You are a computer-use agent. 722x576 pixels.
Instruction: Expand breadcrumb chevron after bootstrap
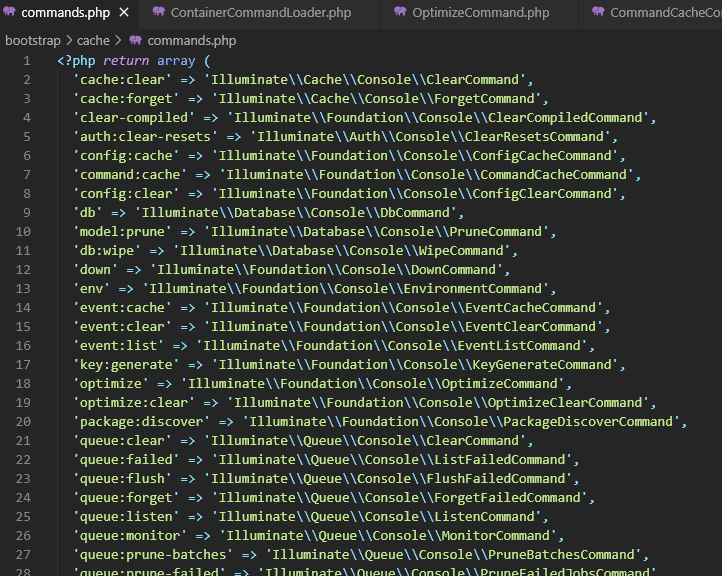coord(69,41)
